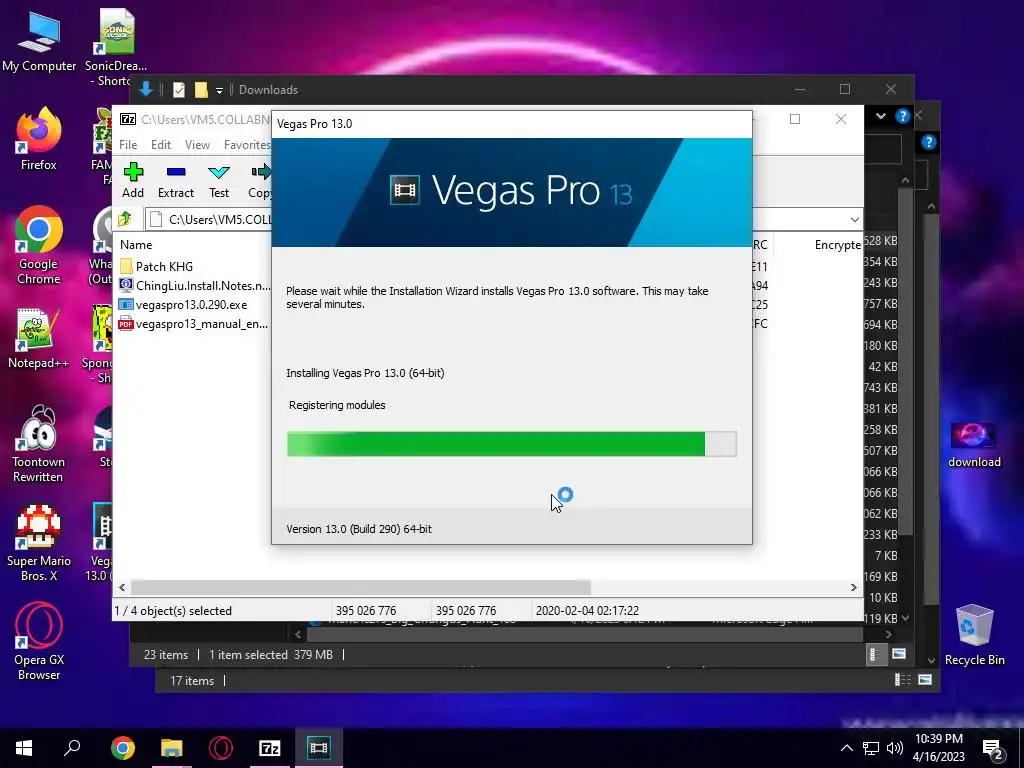Open Toontown Rewritten desktop shortcut
Image resolution: width=1024 pixels, height=768 pixels.
pos(39,445)
